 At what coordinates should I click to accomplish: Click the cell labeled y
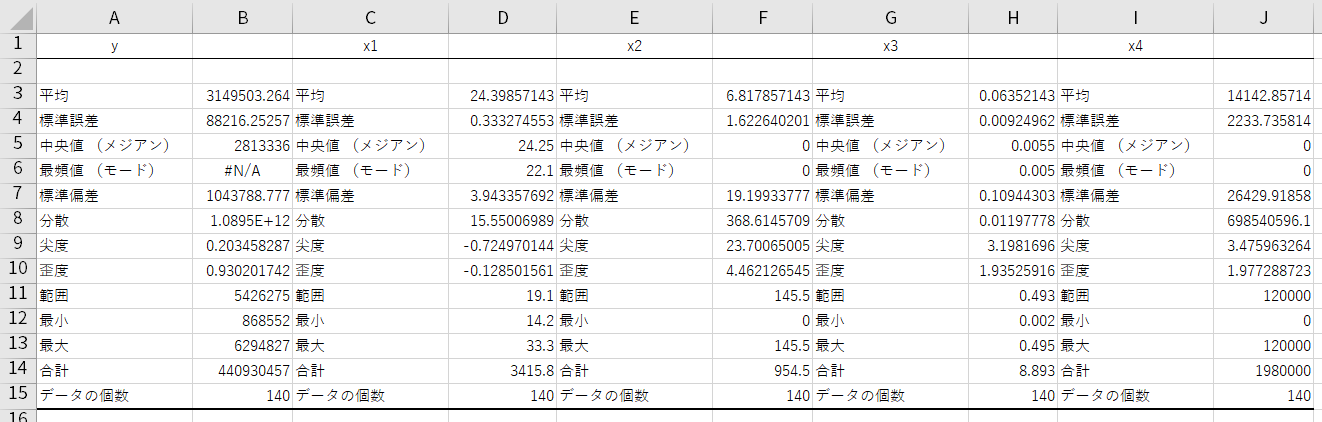pyautogui.click(x=114, y=46)
